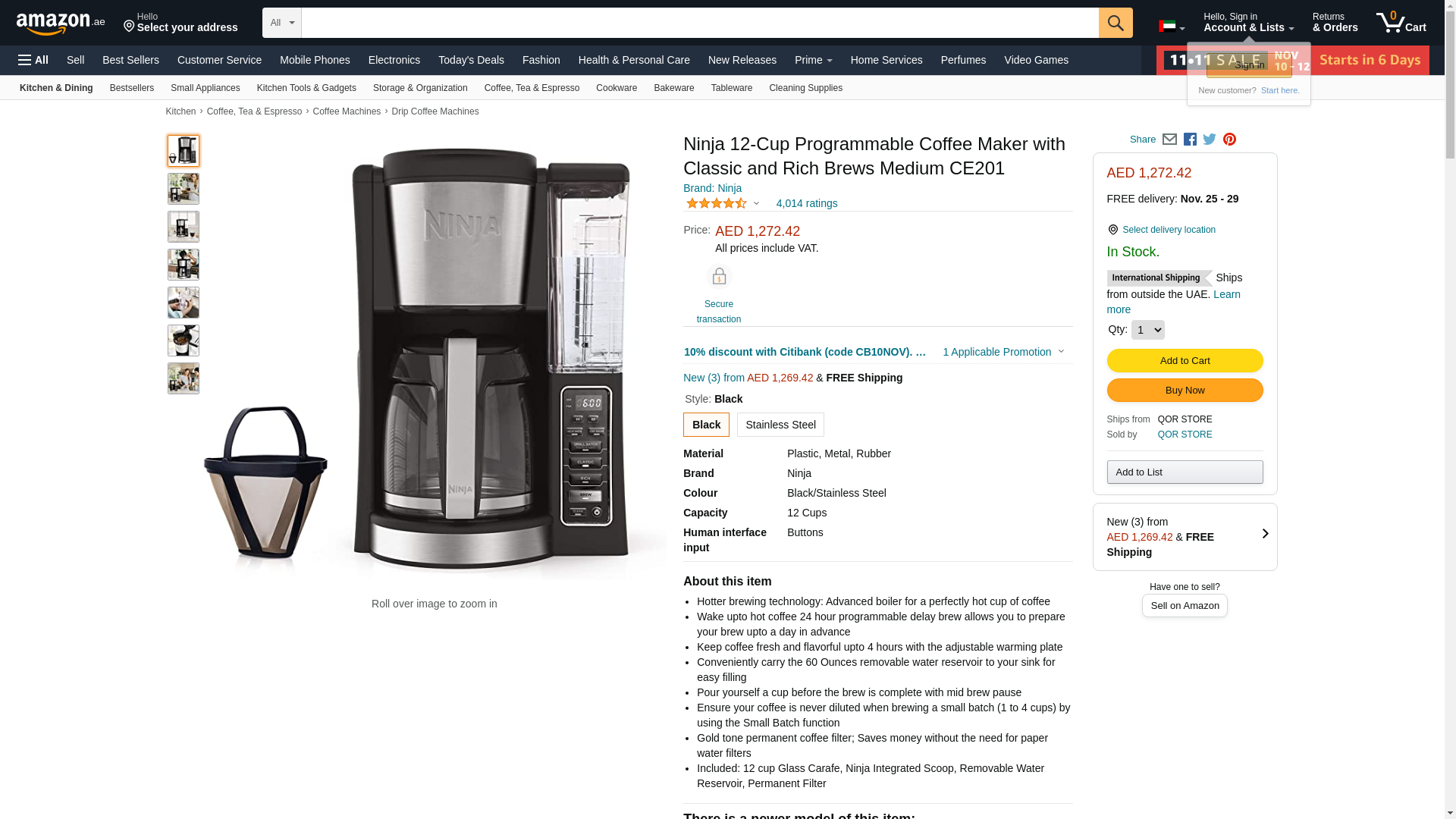Image resolution: width=1456 pixels, height=819 pixels.
Task: Open the UAE flag language selector
Action: (x=1172, y=27)
